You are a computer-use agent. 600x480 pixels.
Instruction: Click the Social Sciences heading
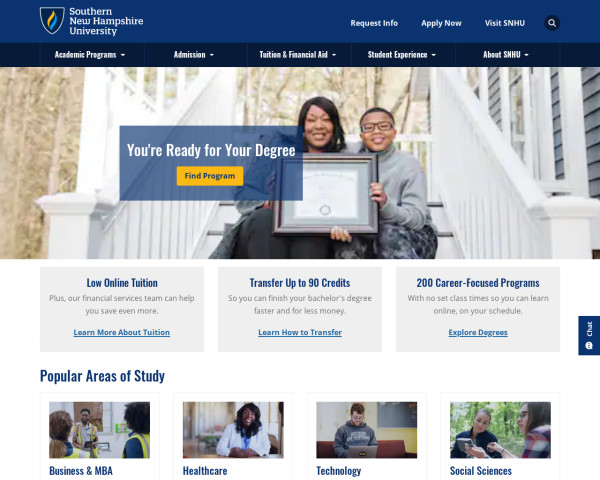(481, 470)
